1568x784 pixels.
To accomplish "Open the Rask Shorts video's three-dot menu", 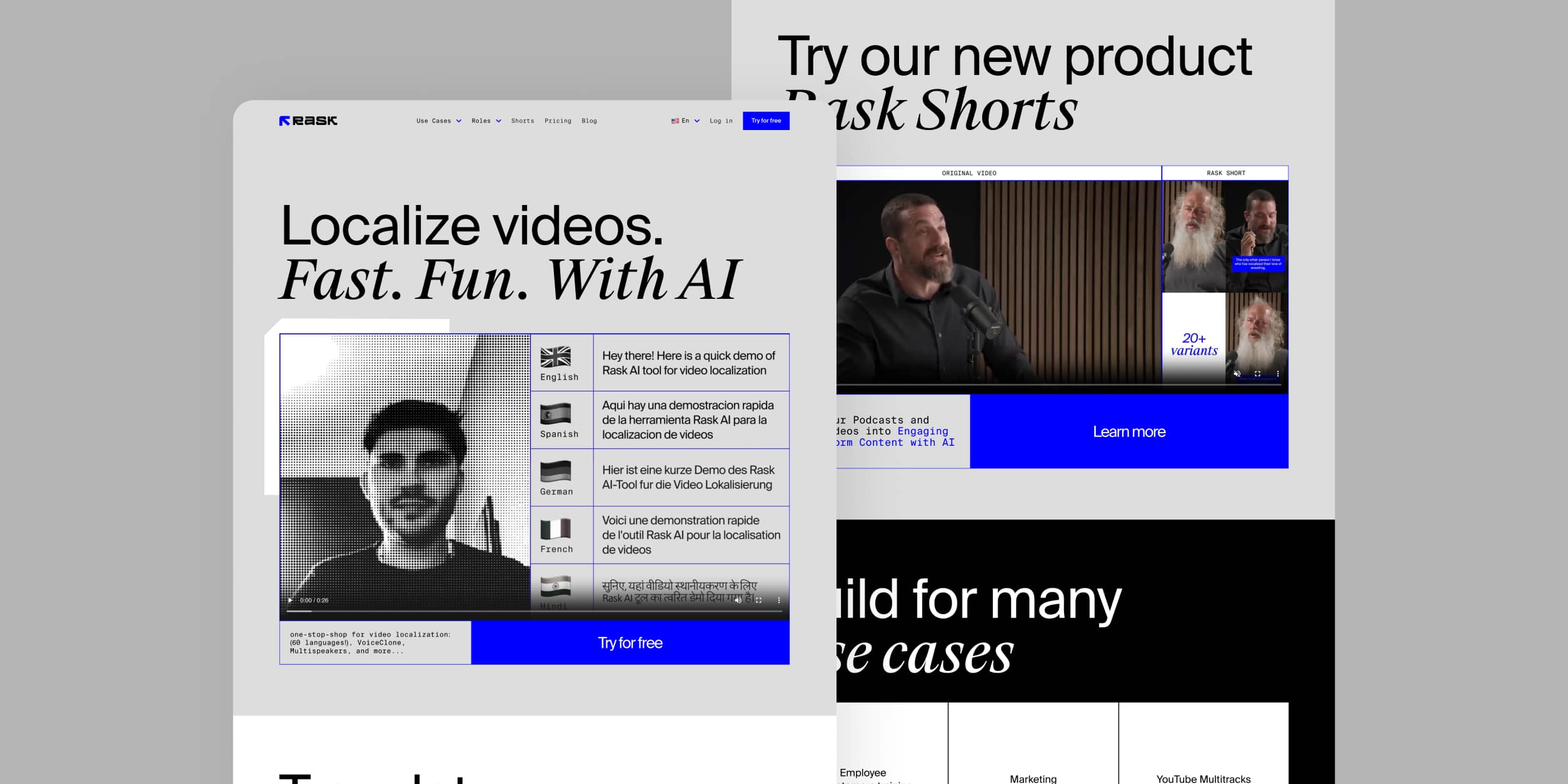I will 1277,373.
